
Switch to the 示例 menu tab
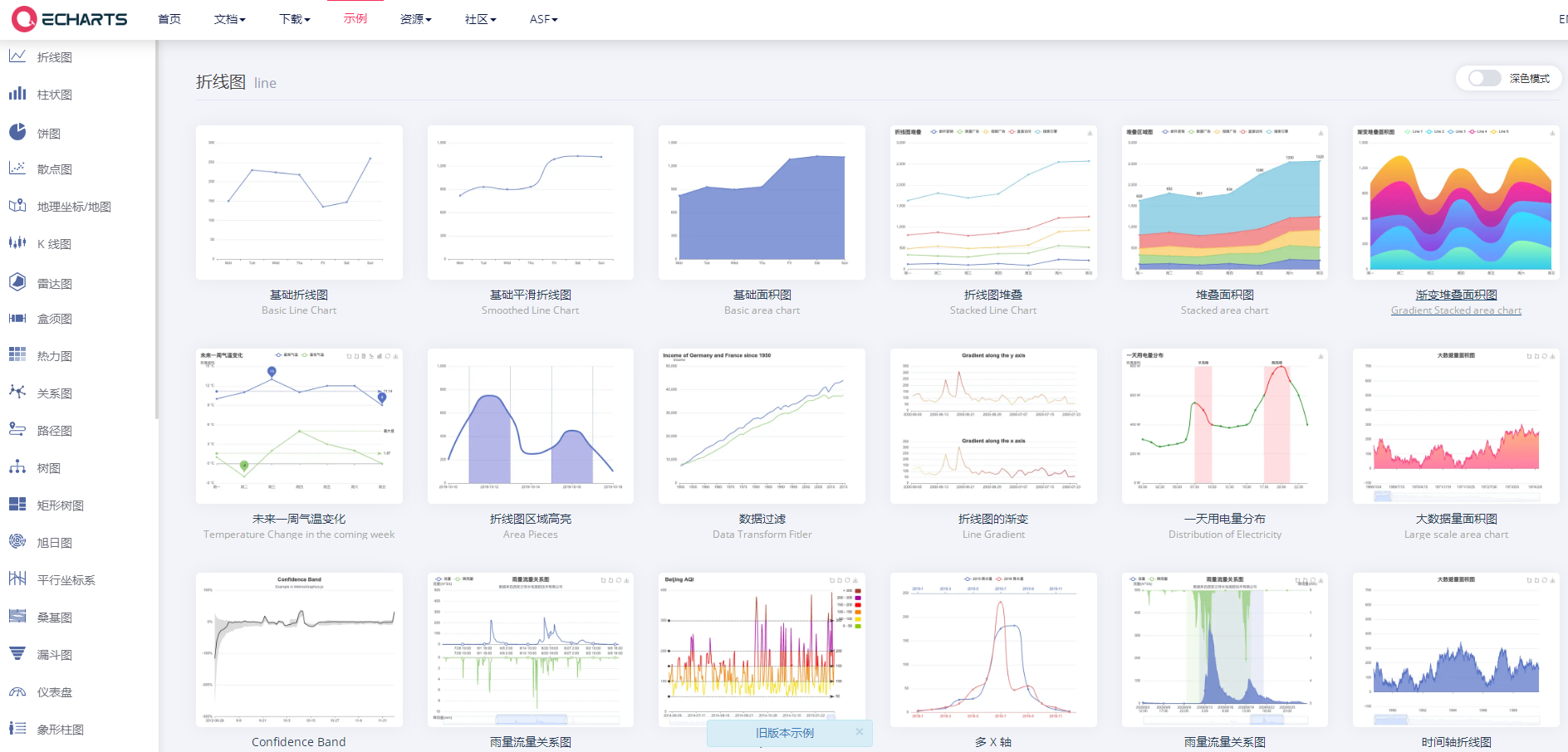coord(355,19)
